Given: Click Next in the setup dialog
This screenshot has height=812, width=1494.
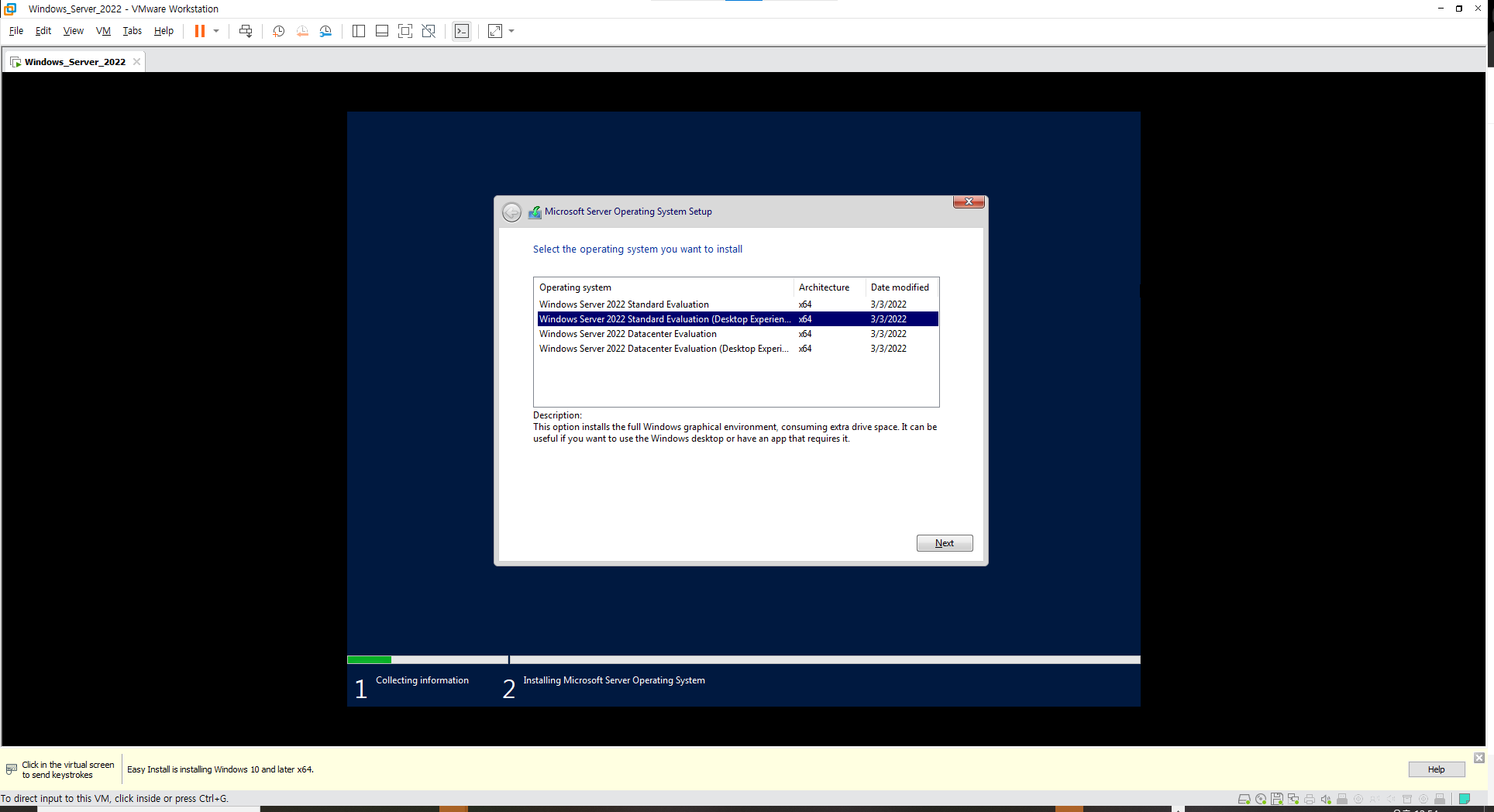Looking at the screenshot, I should click(945, 543).
